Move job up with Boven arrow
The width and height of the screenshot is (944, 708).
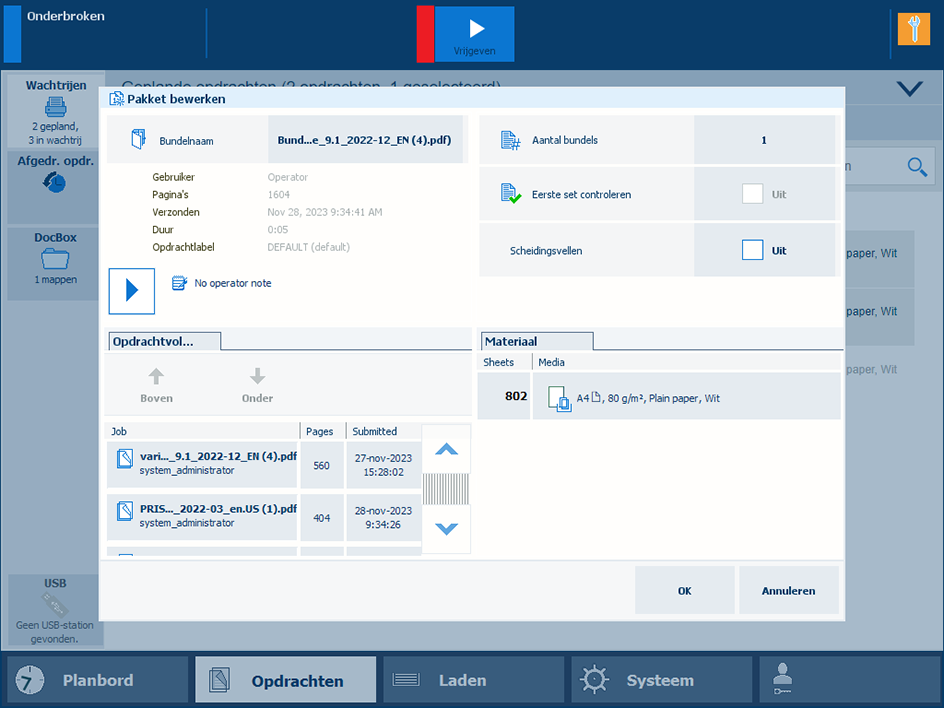[x=156, y=385]
